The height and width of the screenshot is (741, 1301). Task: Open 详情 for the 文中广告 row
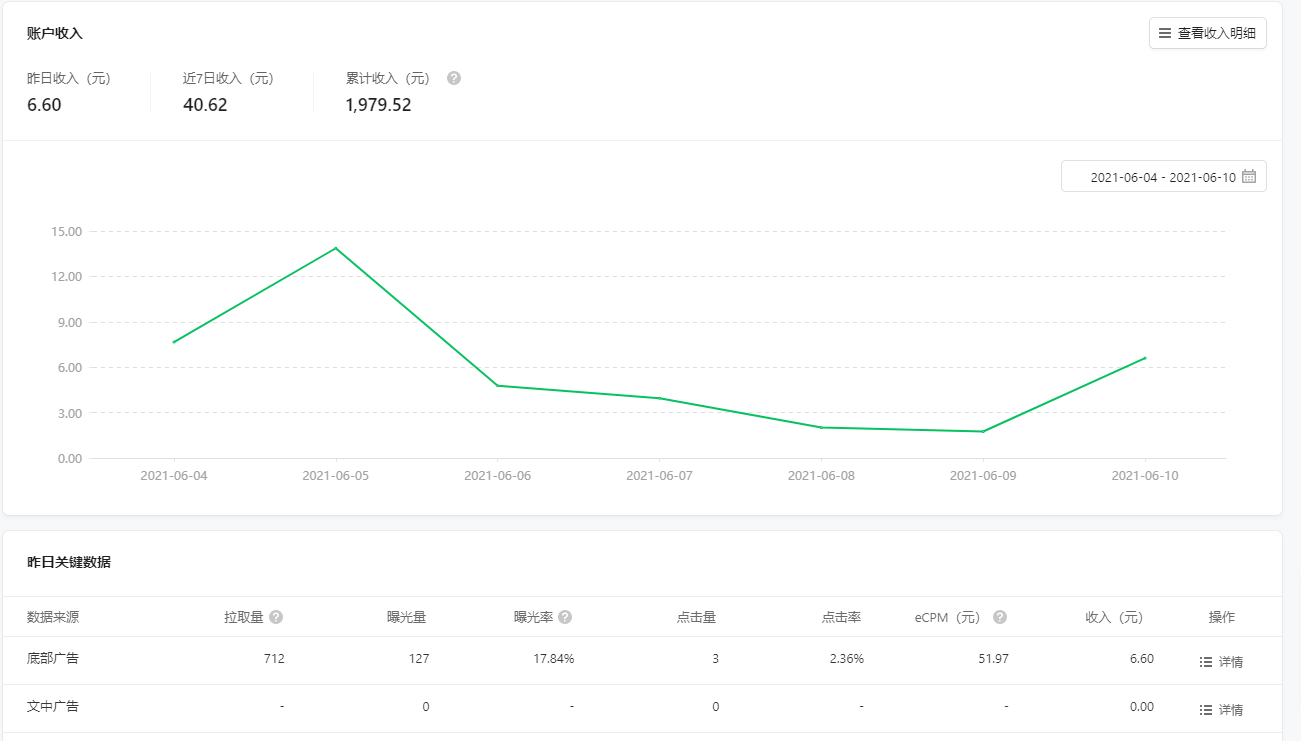click(x=1221, y=710)
